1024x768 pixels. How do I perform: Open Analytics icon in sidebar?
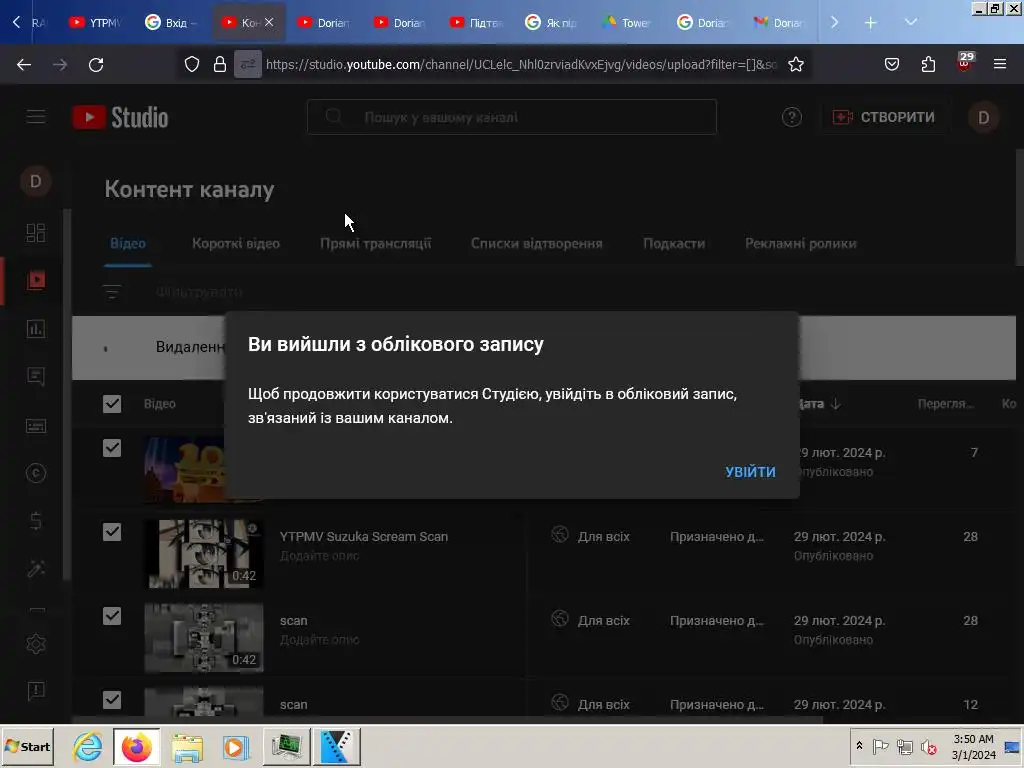click(x=36, y=328)
